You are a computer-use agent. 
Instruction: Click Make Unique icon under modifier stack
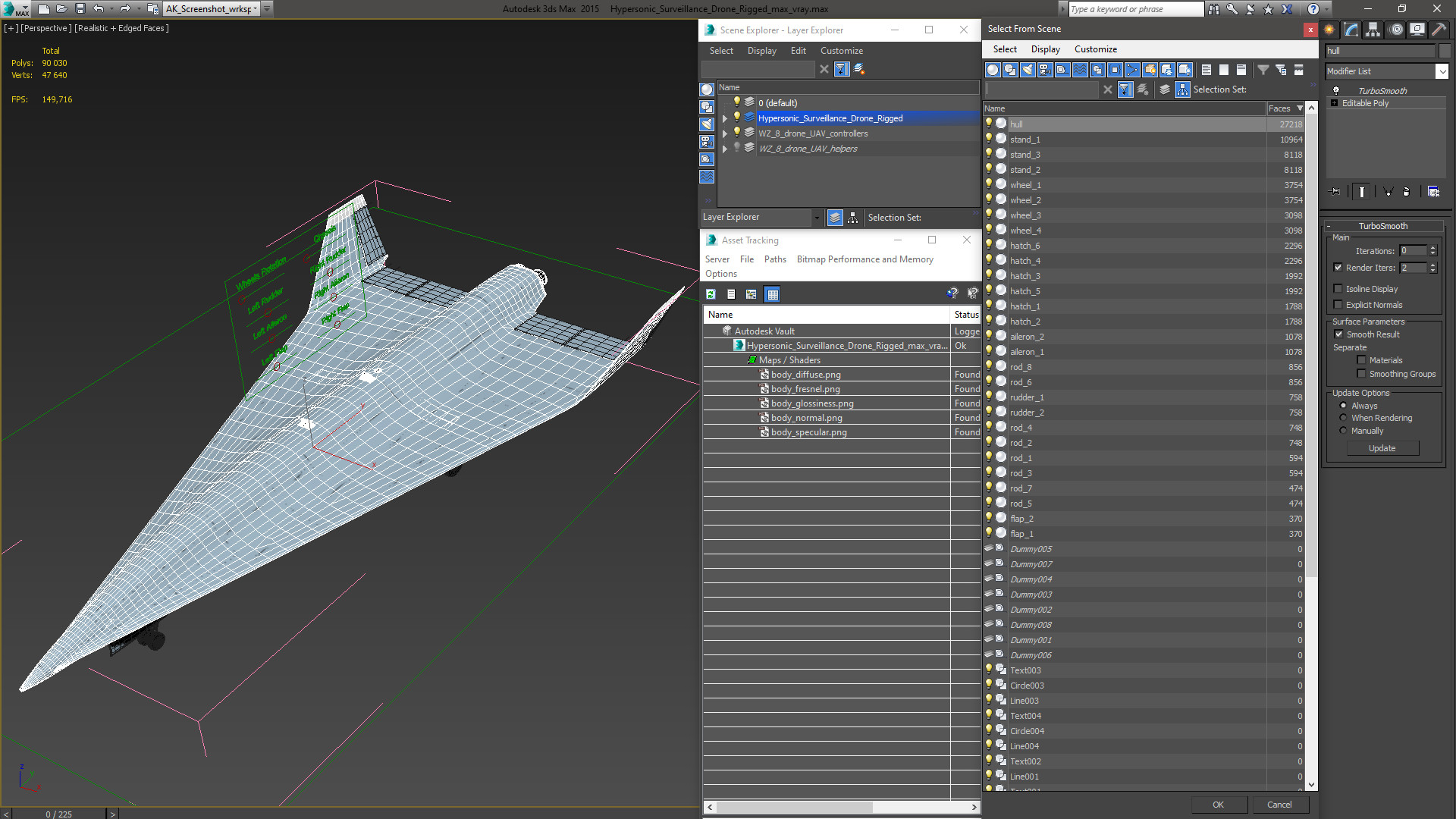point(1388,192)
